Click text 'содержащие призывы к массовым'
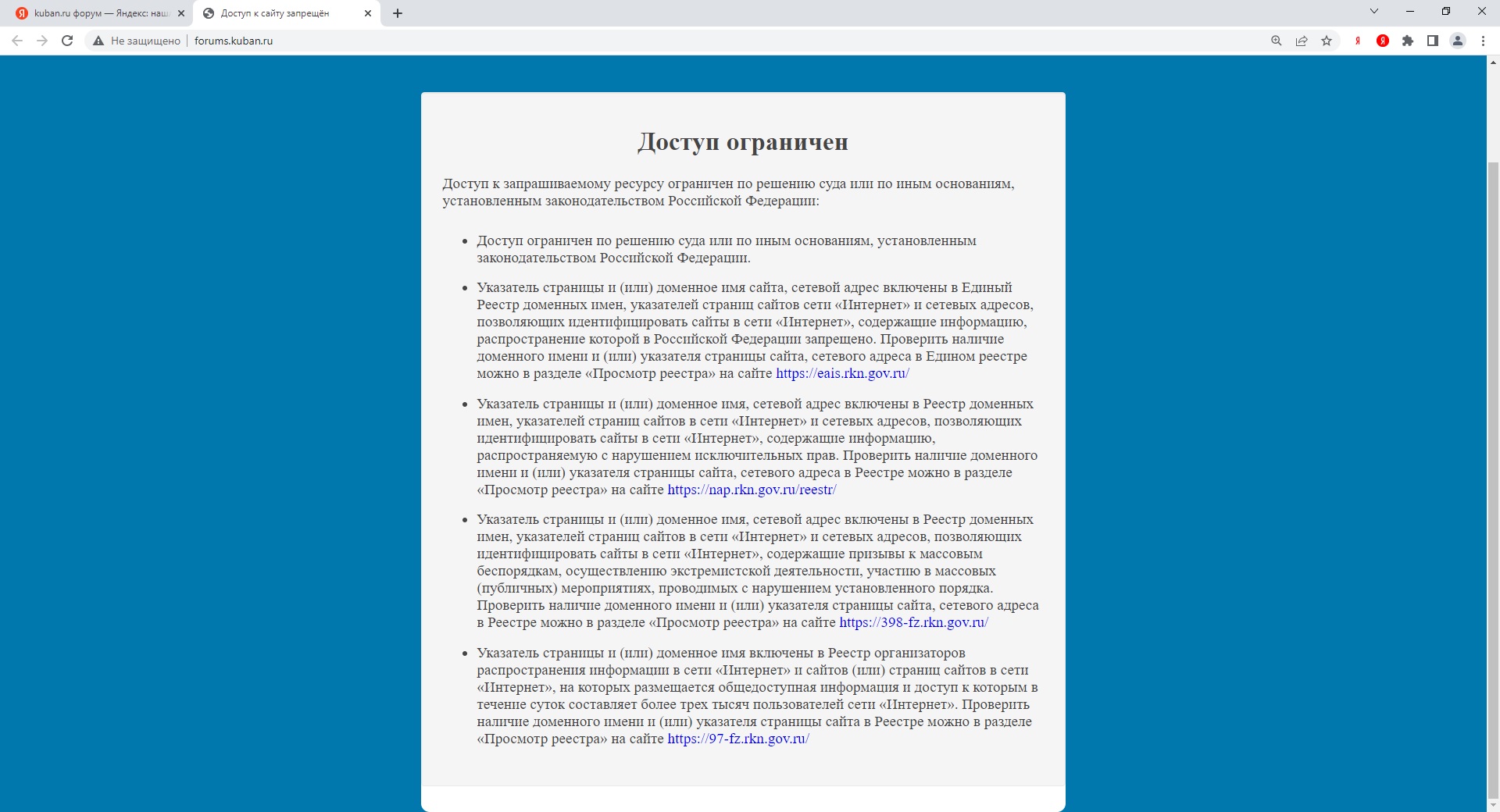The image size is (1500, 812). click(874, 554)
